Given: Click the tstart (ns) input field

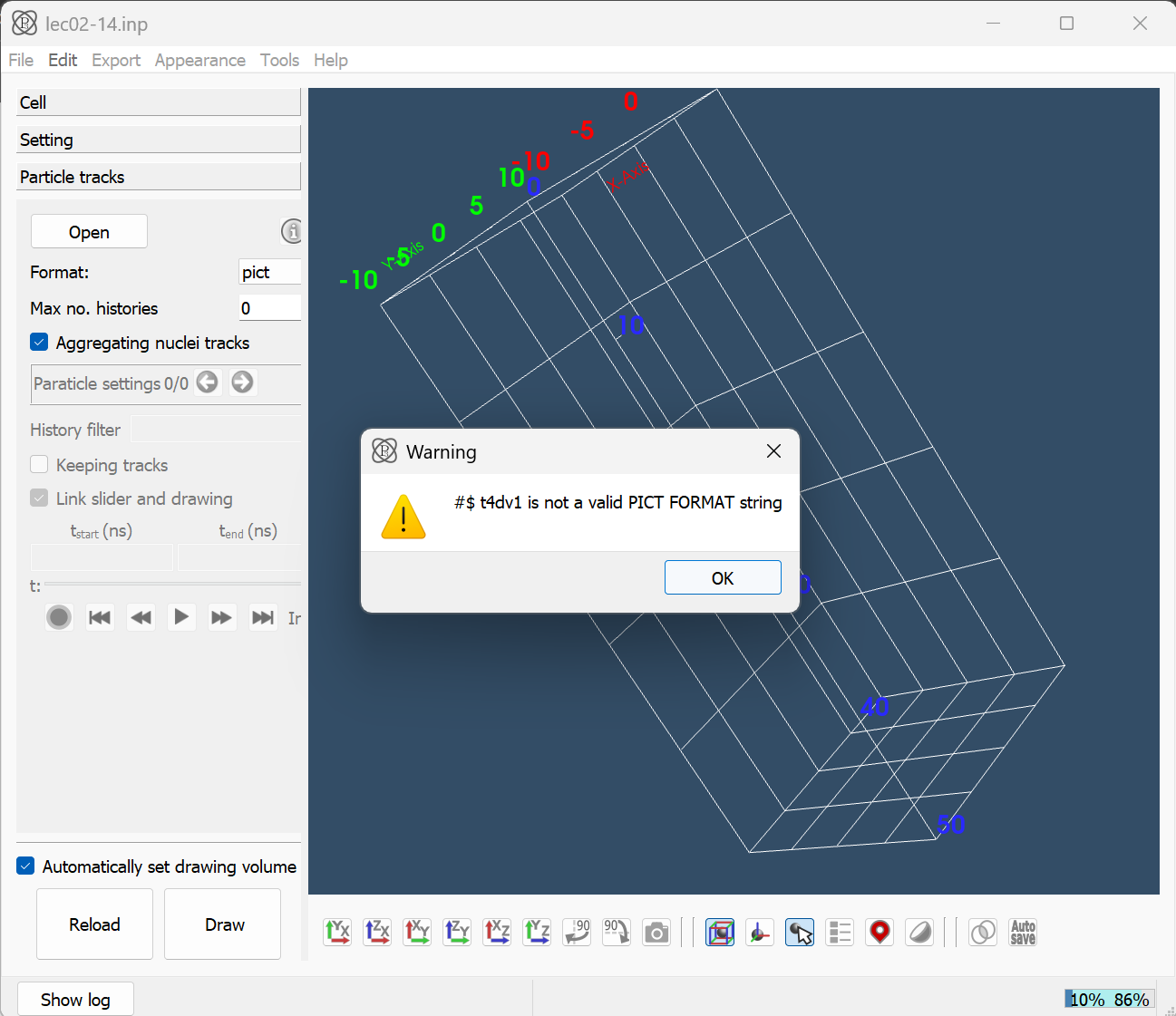Looking at the screenshot, I should pos(102,556).
